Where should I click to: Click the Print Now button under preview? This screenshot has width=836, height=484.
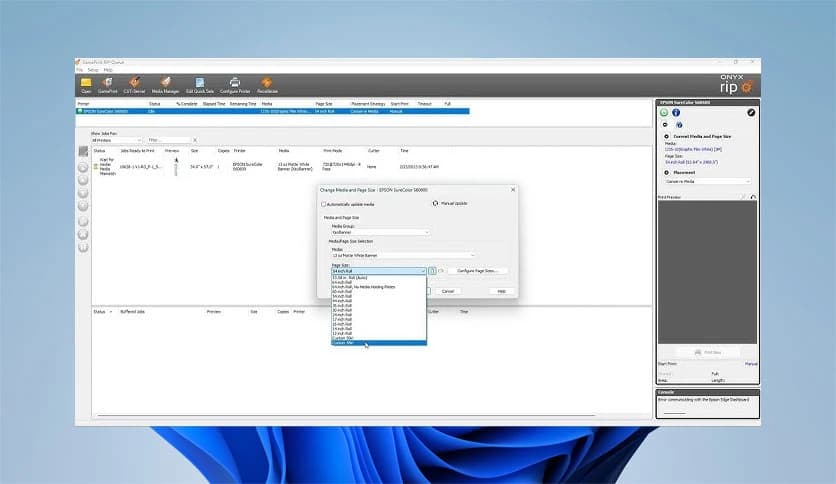pyautogui.click(x=708, y=352)
